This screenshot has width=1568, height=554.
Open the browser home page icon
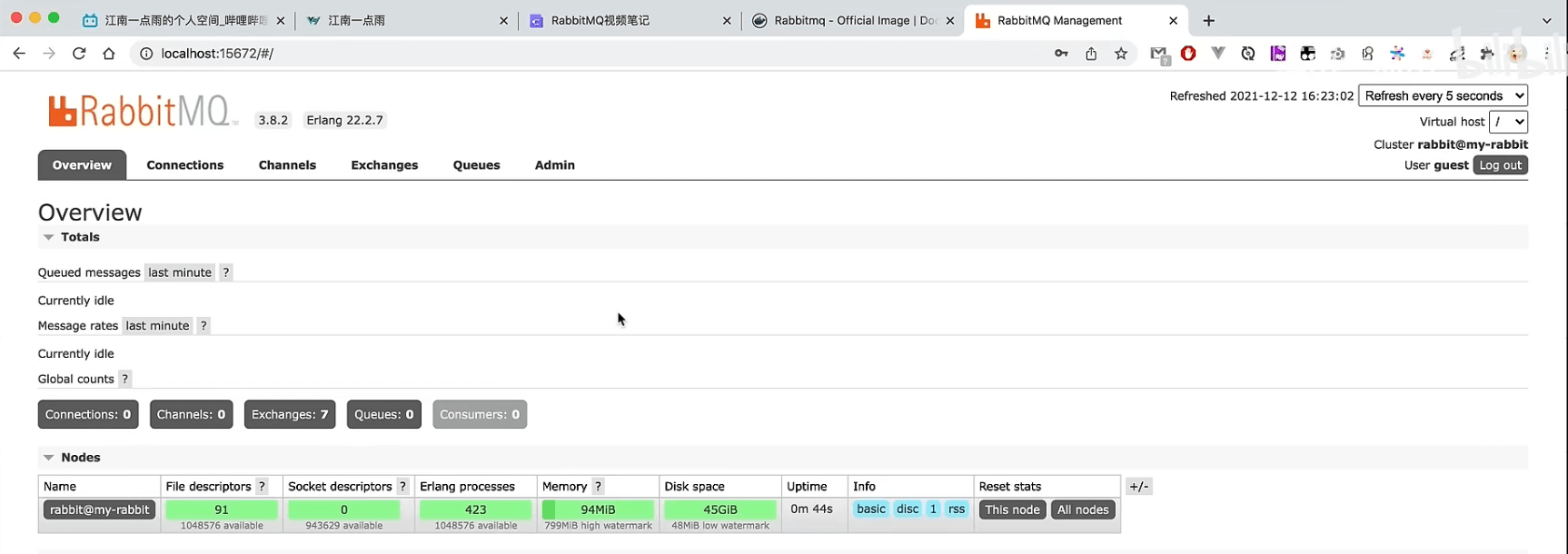tap(109, 54)
